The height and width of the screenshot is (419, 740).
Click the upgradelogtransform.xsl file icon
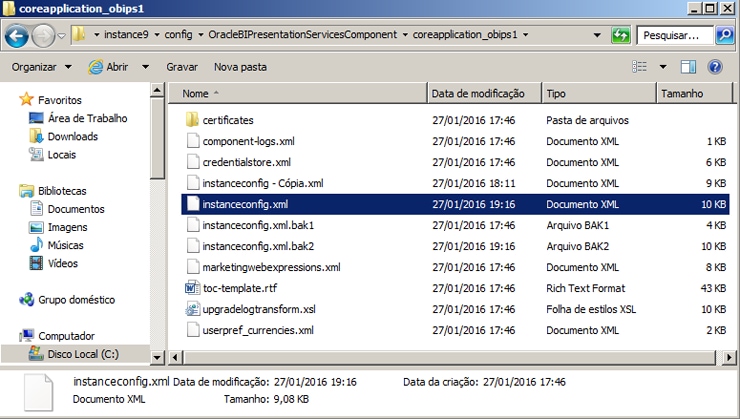[x=192, y=309]
